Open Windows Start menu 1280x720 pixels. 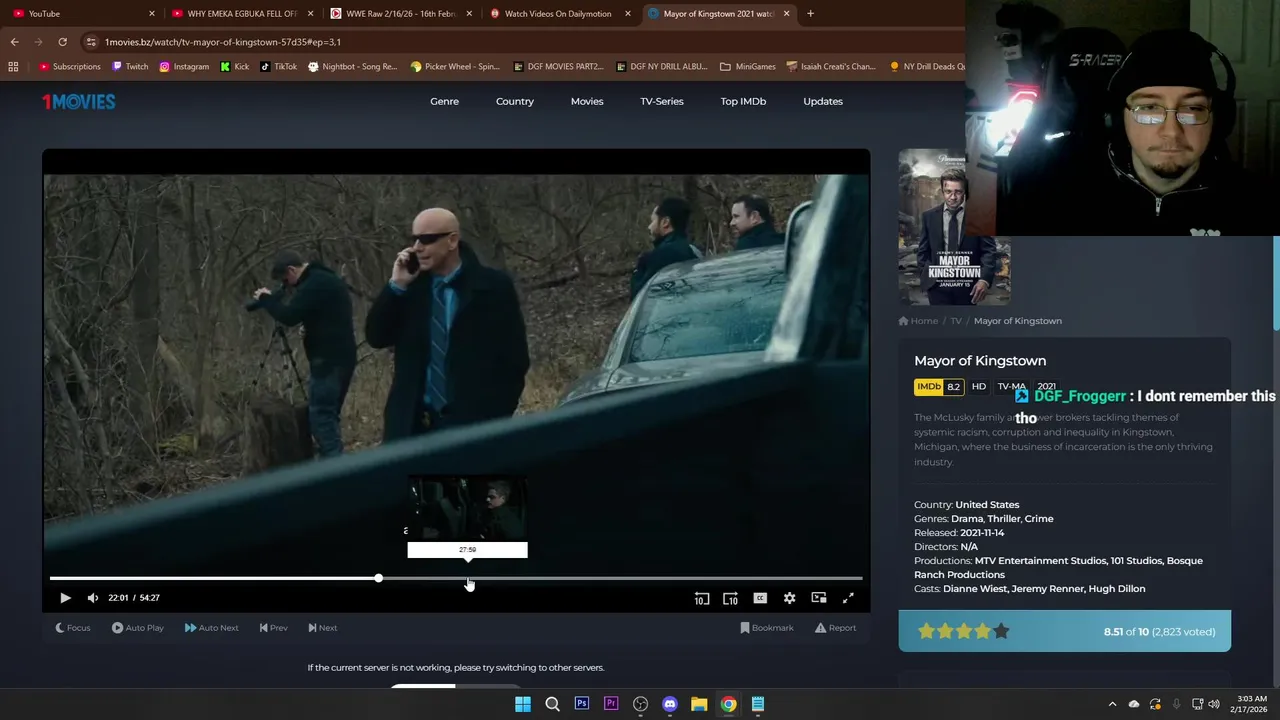(523, 704)
